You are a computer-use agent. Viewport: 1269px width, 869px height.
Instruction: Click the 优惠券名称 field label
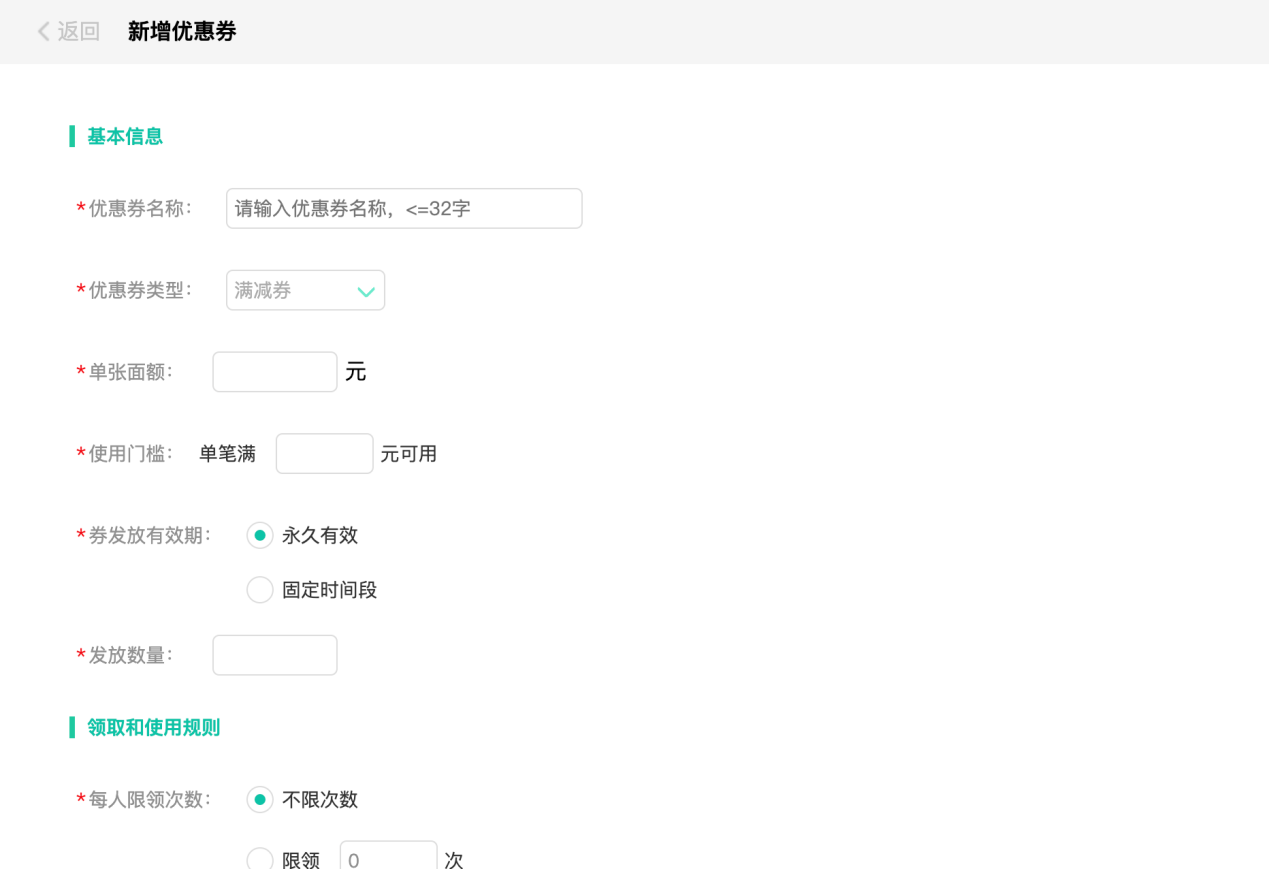[x=140, y=208]
